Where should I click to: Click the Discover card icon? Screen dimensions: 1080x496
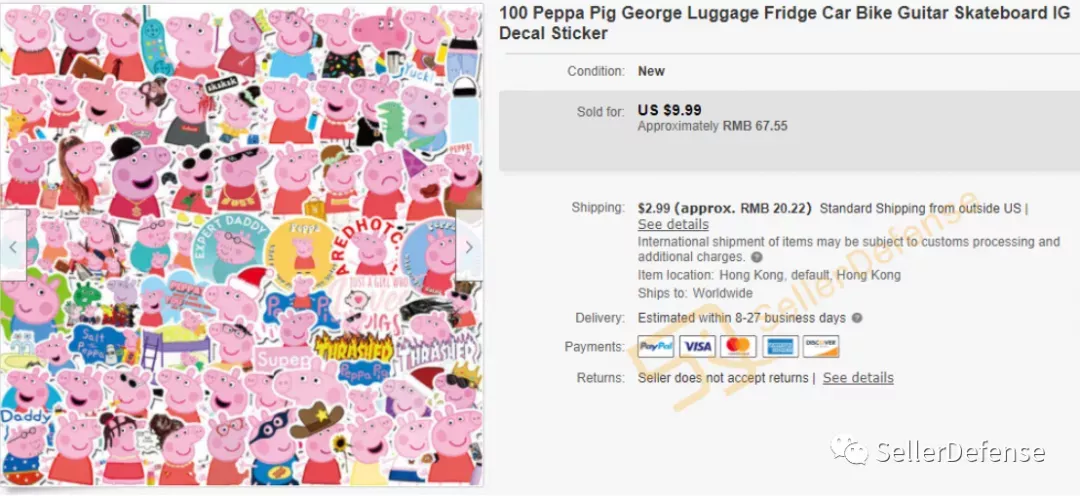pos(821,347)
